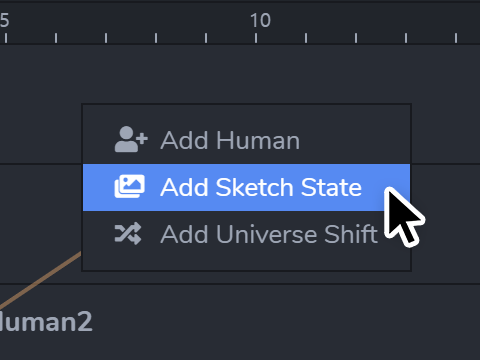Click the third tick after the 10 mark

click(406, 38)
